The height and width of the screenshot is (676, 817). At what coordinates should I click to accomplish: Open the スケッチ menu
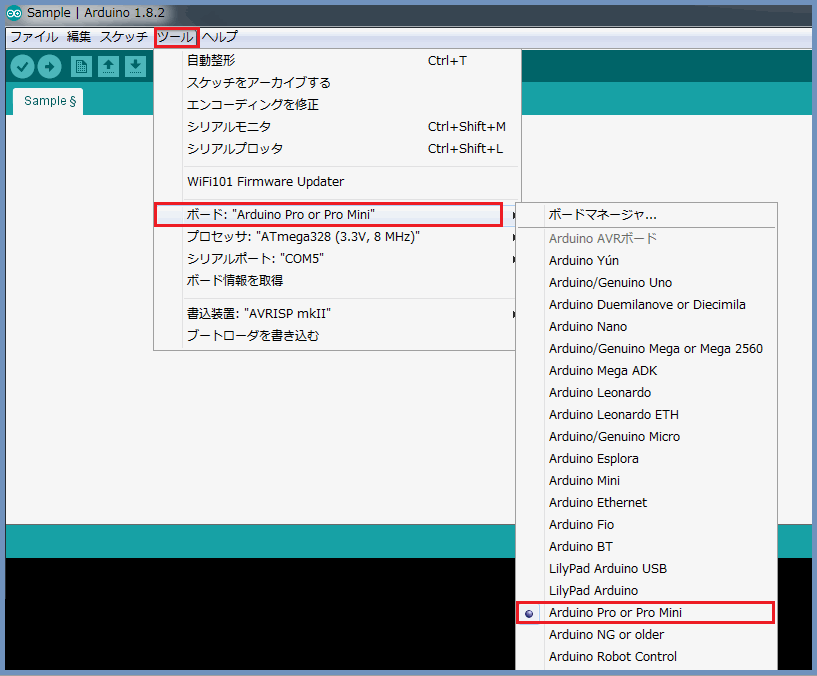click(124, 37)
